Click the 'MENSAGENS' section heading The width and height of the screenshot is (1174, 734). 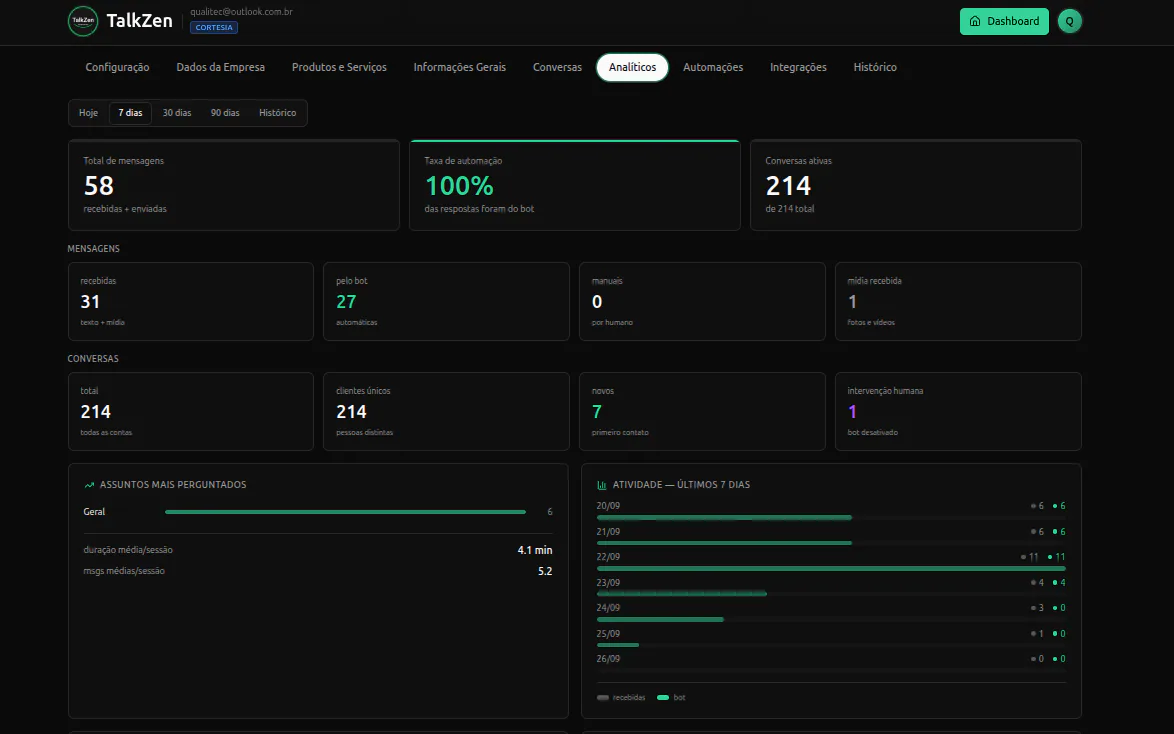94,249
